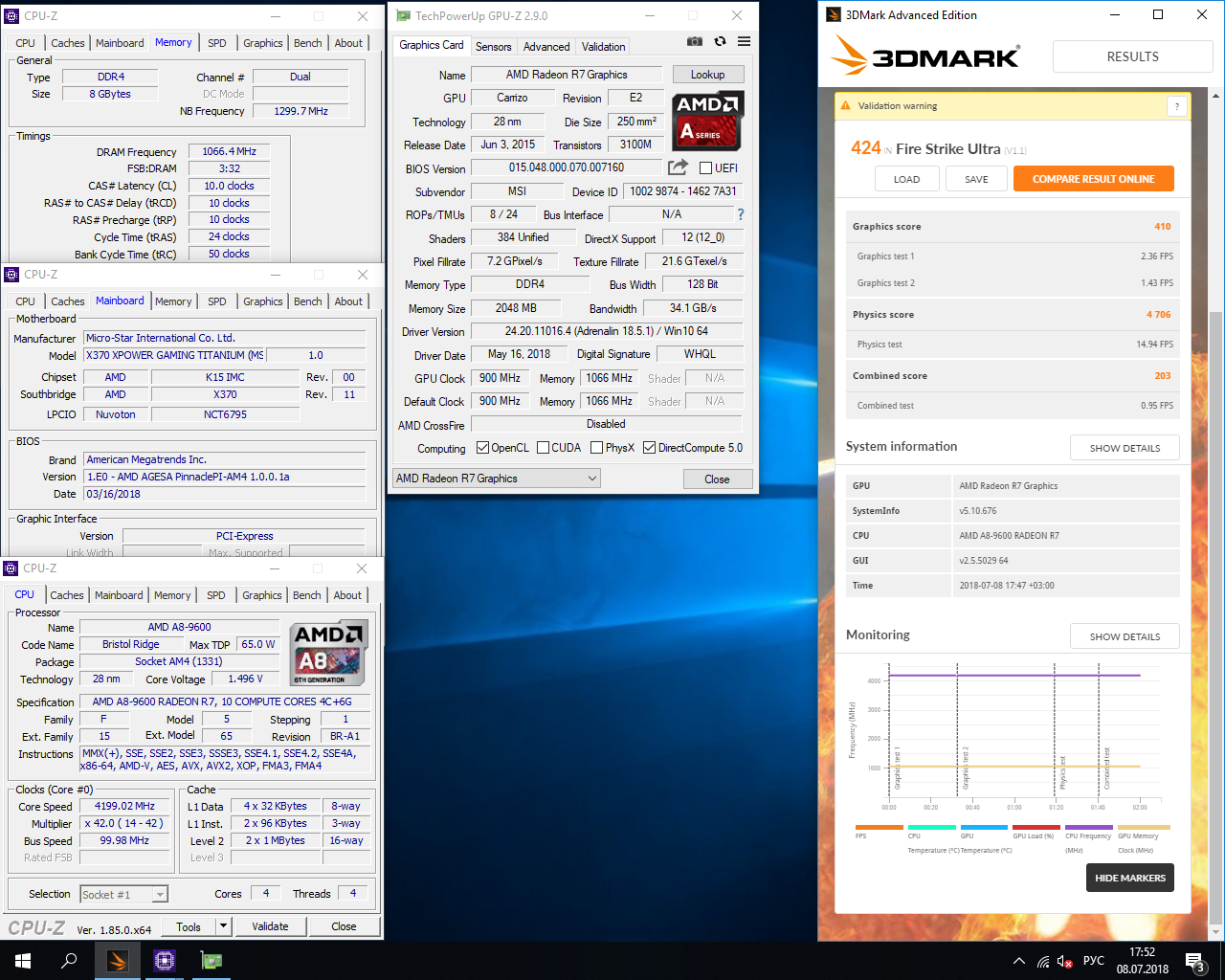Click the input language РУС indicator
1225x980 pixels.
point(1094,961)
